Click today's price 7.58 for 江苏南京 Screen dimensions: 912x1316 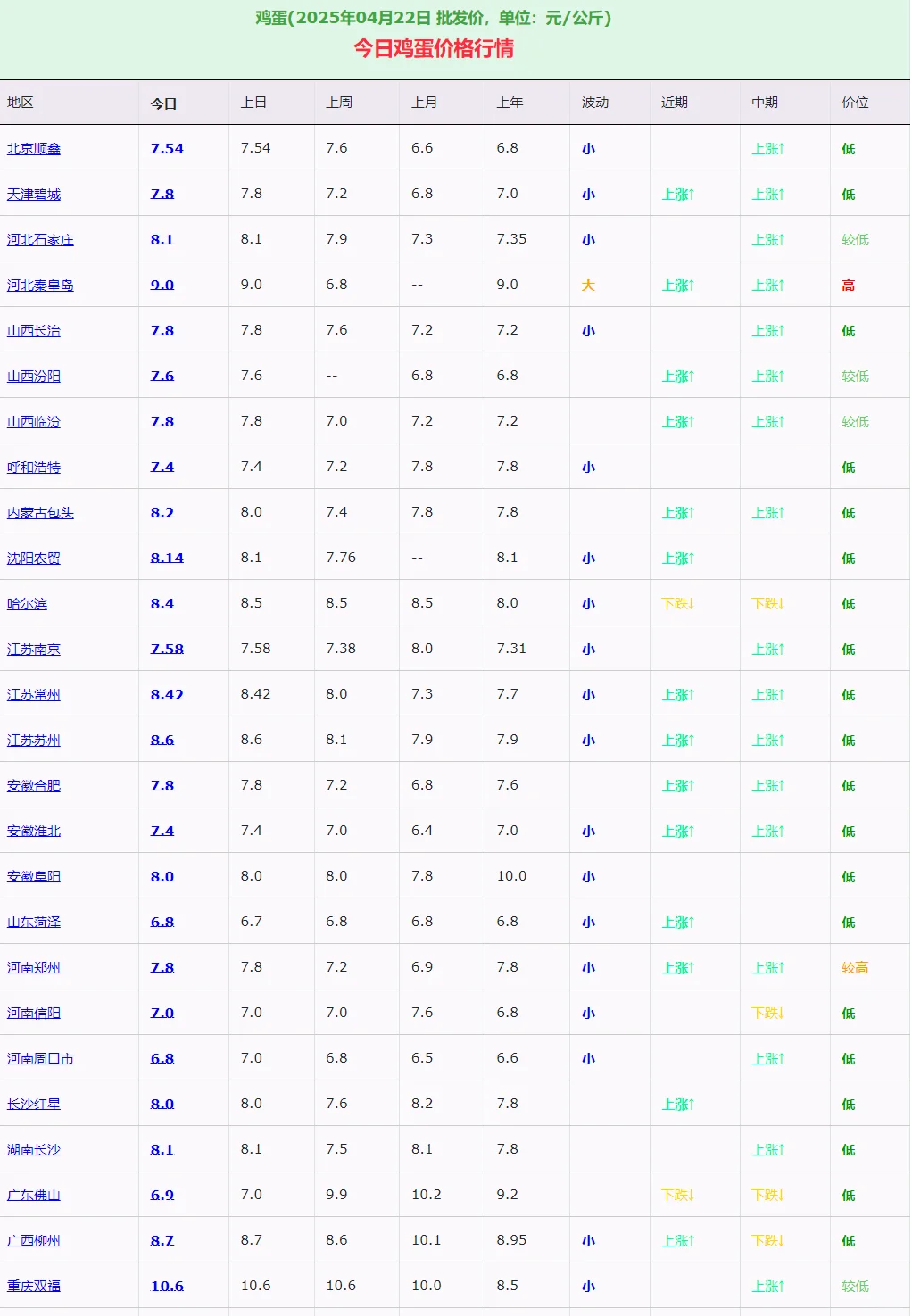coord(167,649)
